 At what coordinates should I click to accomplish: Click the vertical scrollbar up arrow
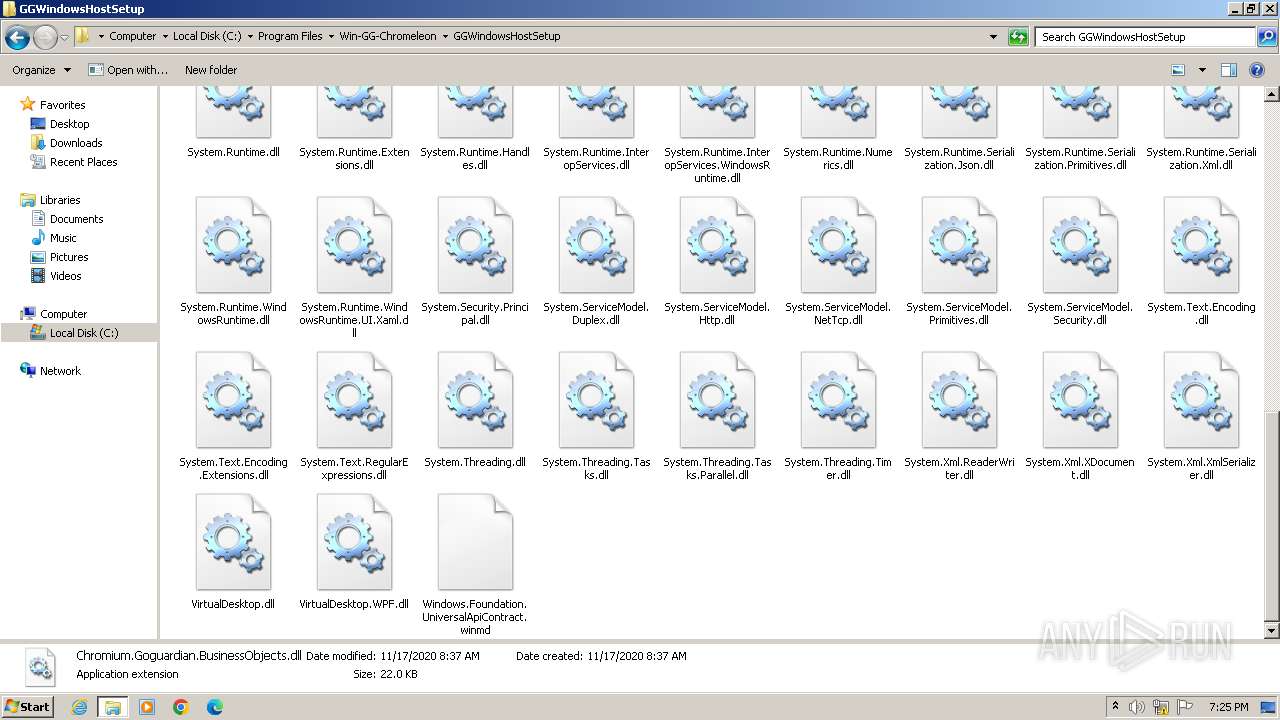tap(1272, 94)
